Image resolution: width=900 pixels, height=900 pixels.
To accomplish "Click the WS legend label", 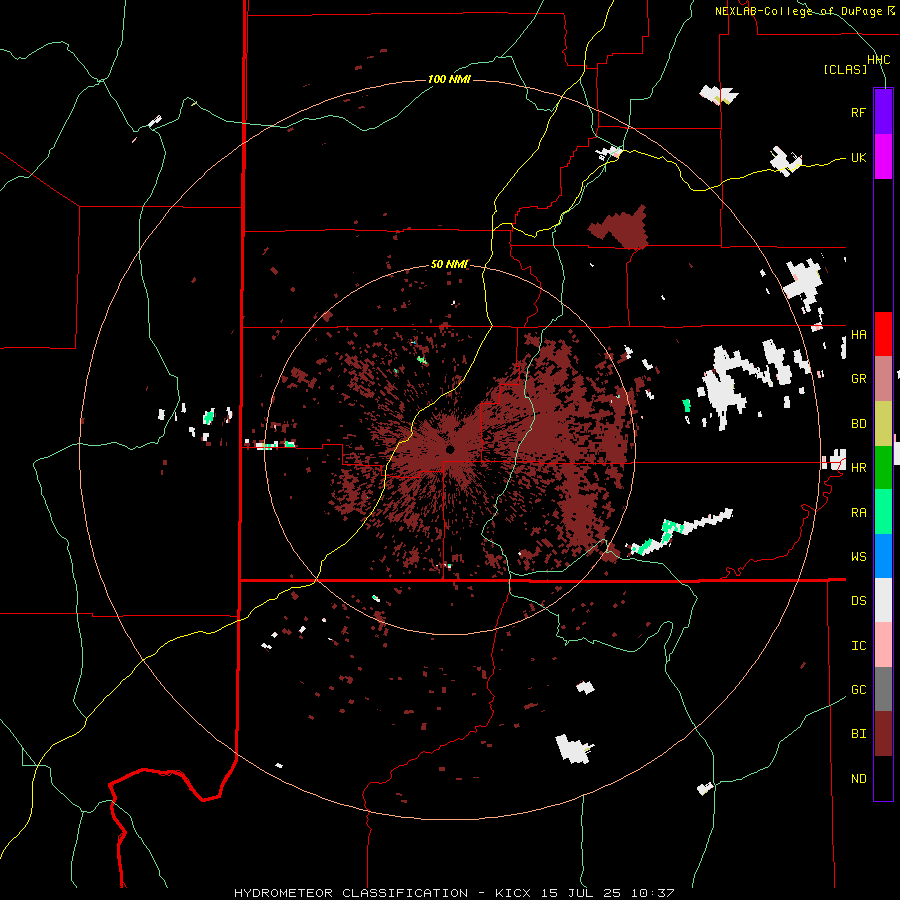I will 858,557.
